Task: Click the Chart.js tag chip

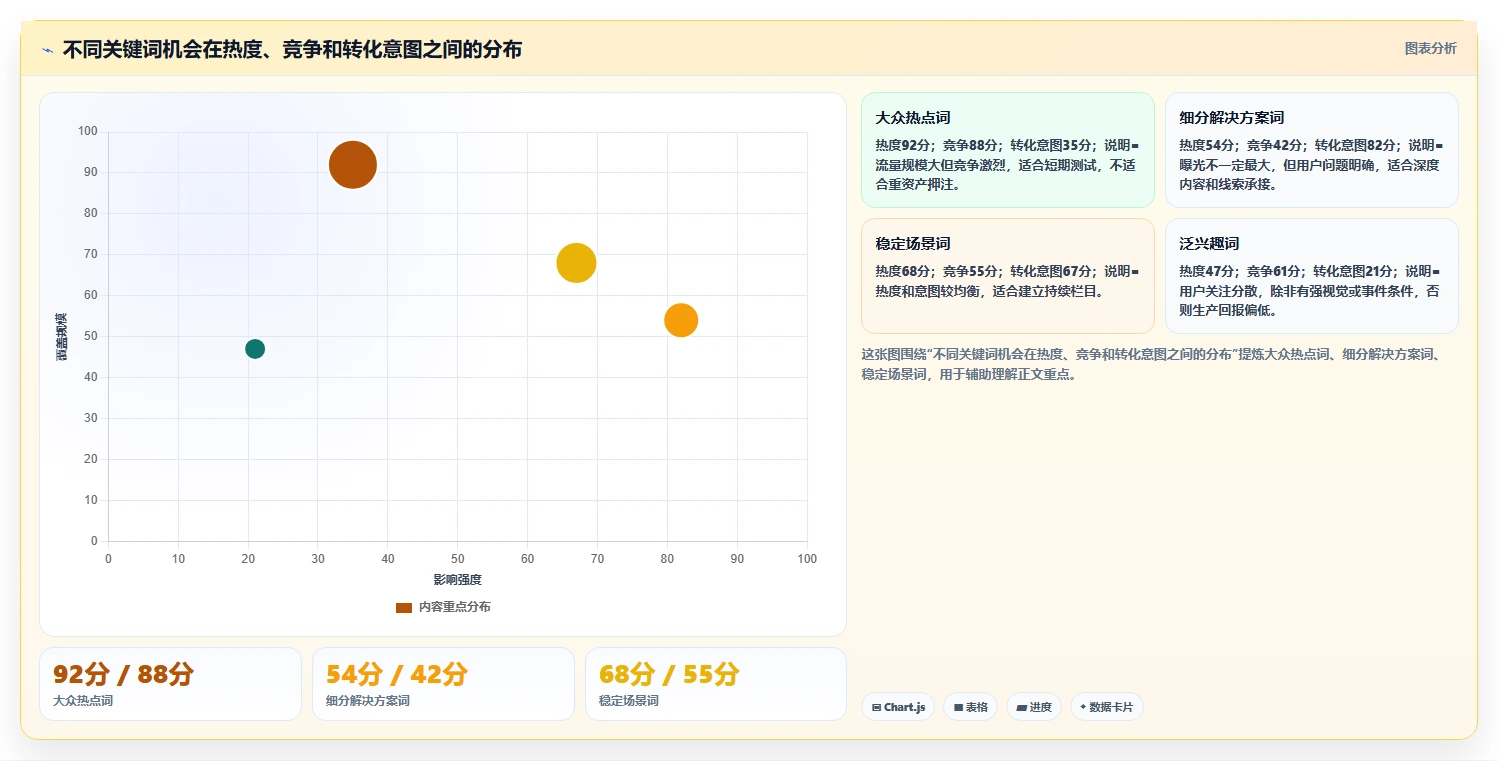Action: pos(898,707)
